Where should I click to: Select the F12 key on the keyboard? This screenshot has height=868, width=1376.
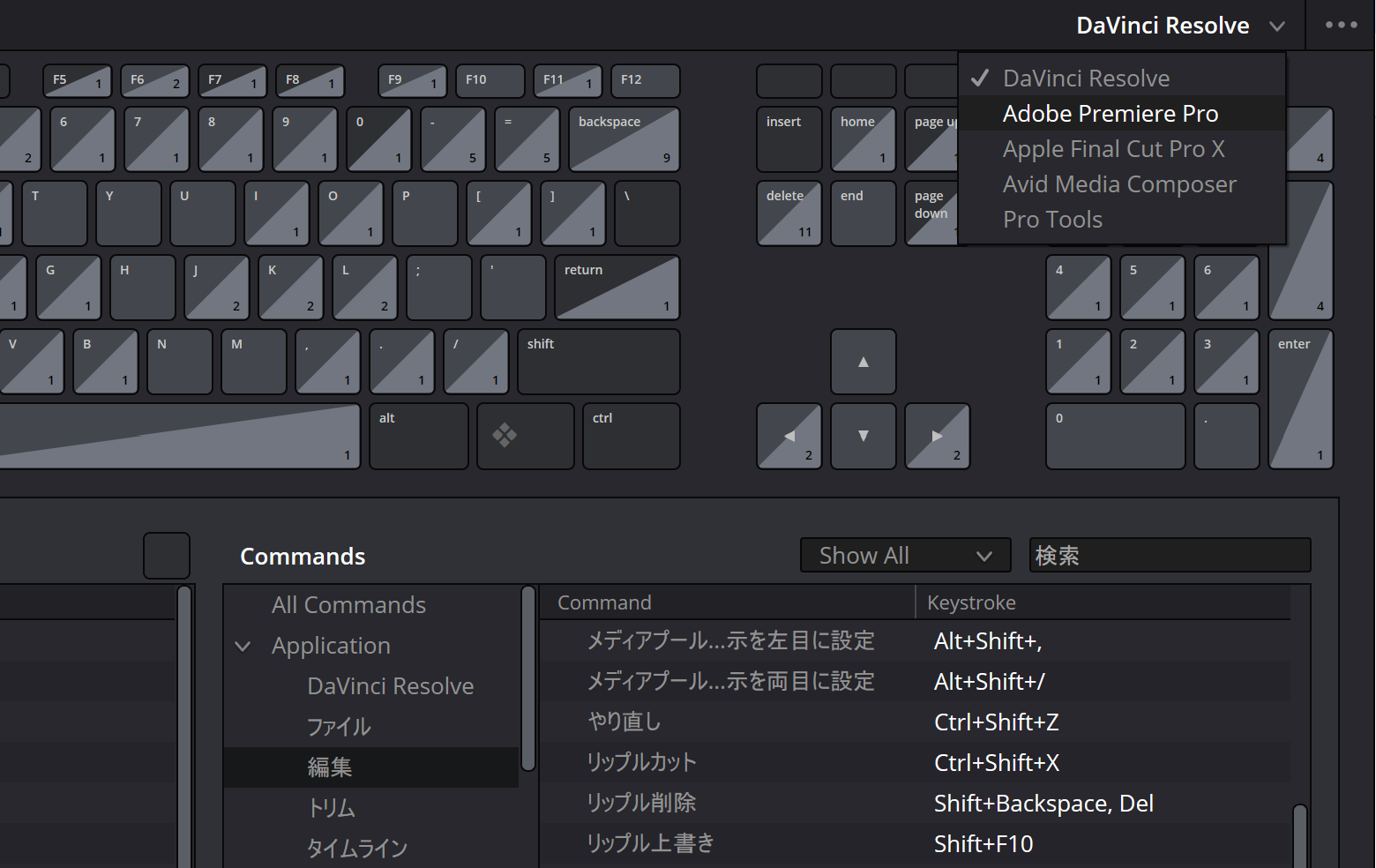click(646, 80)
